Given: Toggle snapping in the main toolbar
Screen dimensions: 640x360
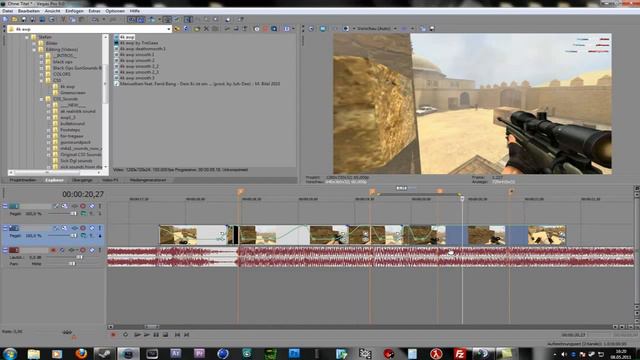Looking at the screenshot, I should point(131,19).
